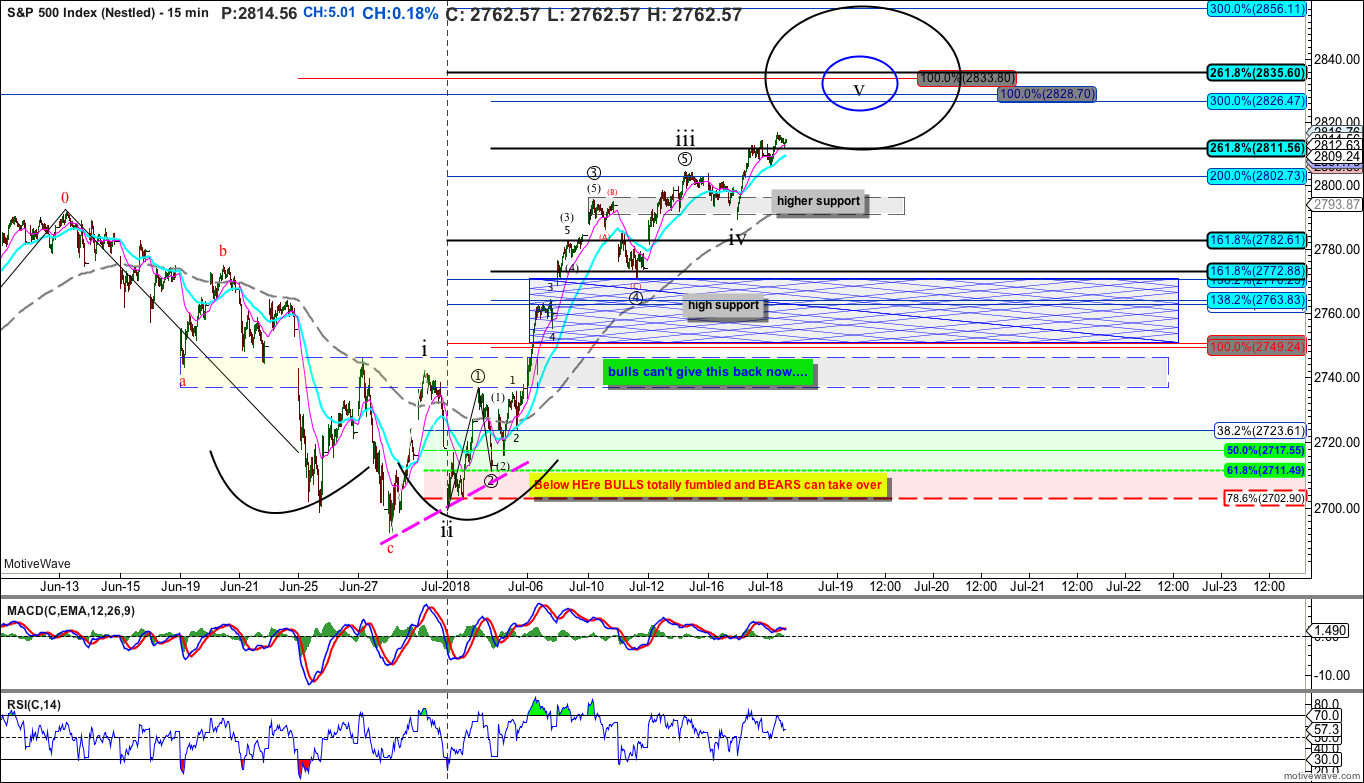
Task: Select the 38.2%(2723.61) retracement label
Action: 1261,429
